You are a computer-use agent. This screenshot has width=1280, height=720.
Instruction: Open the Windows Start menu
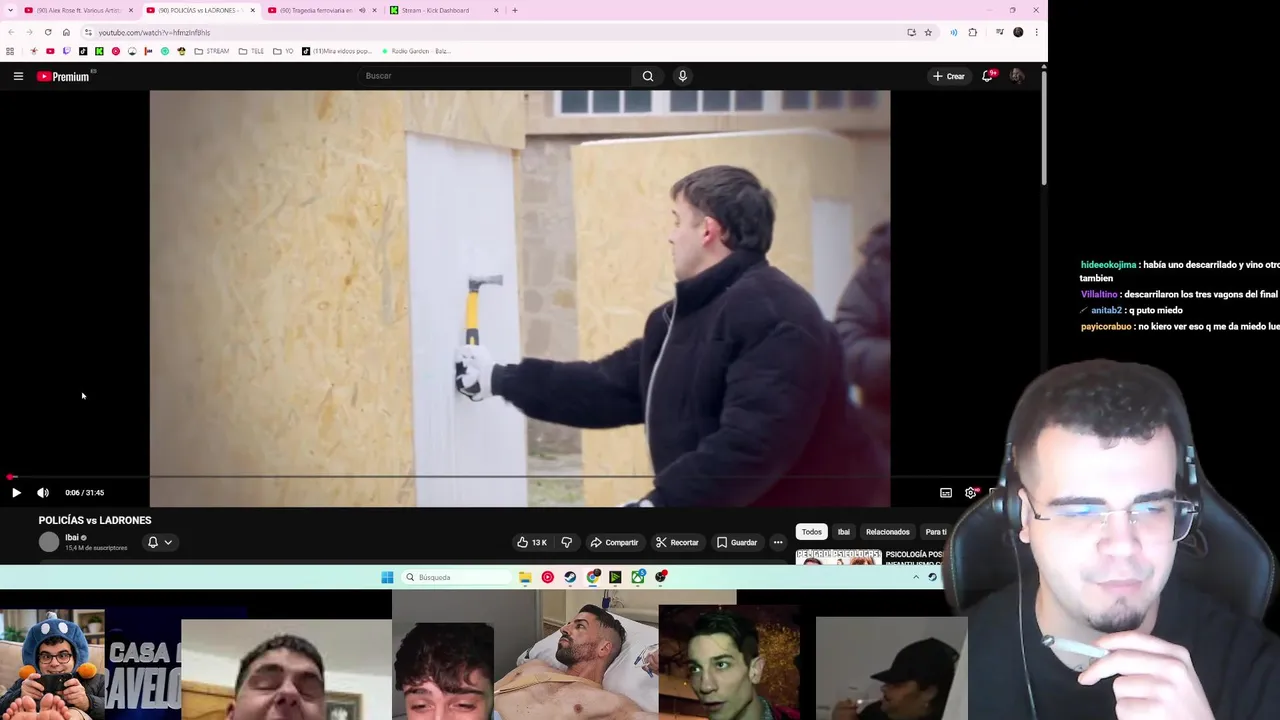(x=387, y=577)
